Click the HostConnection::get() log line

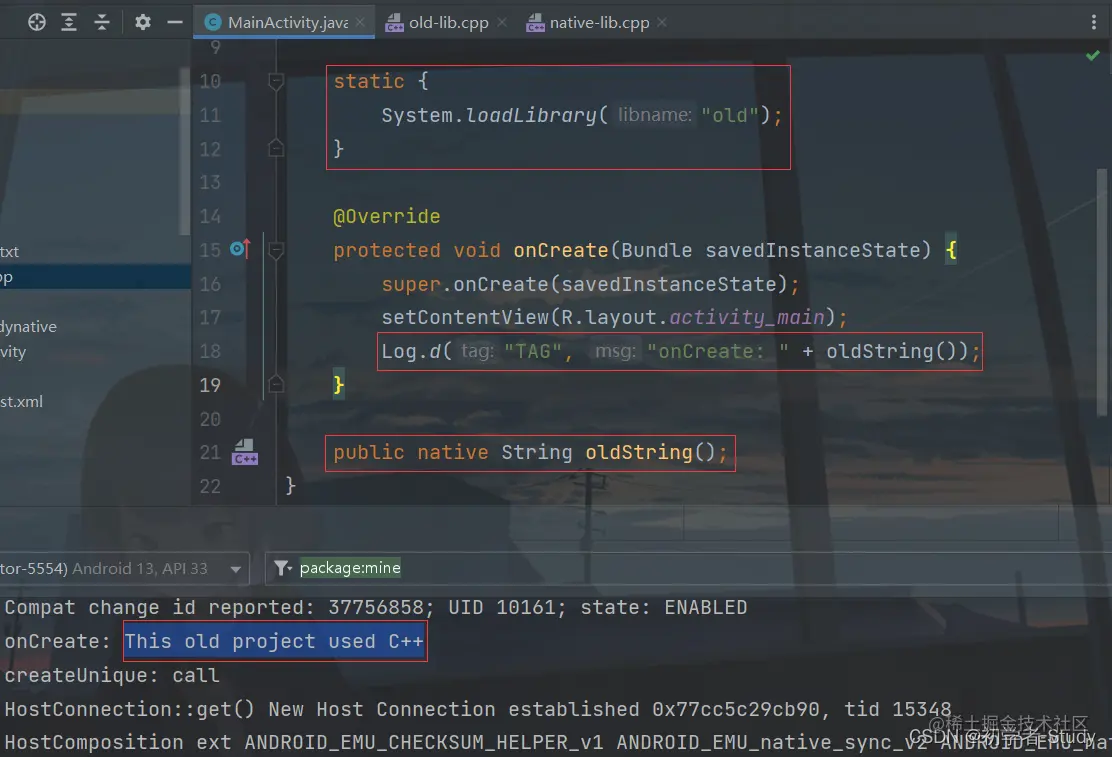[x=478, y=709]
